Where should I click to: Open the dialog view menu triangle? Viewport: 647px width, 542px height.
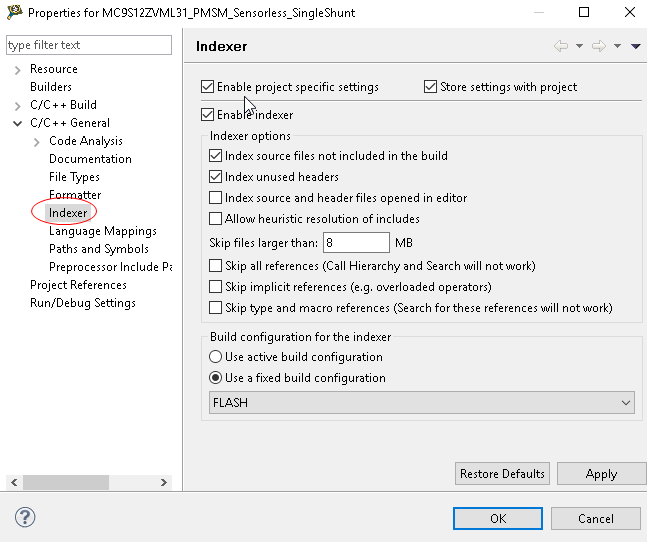(x=636, y=46)
